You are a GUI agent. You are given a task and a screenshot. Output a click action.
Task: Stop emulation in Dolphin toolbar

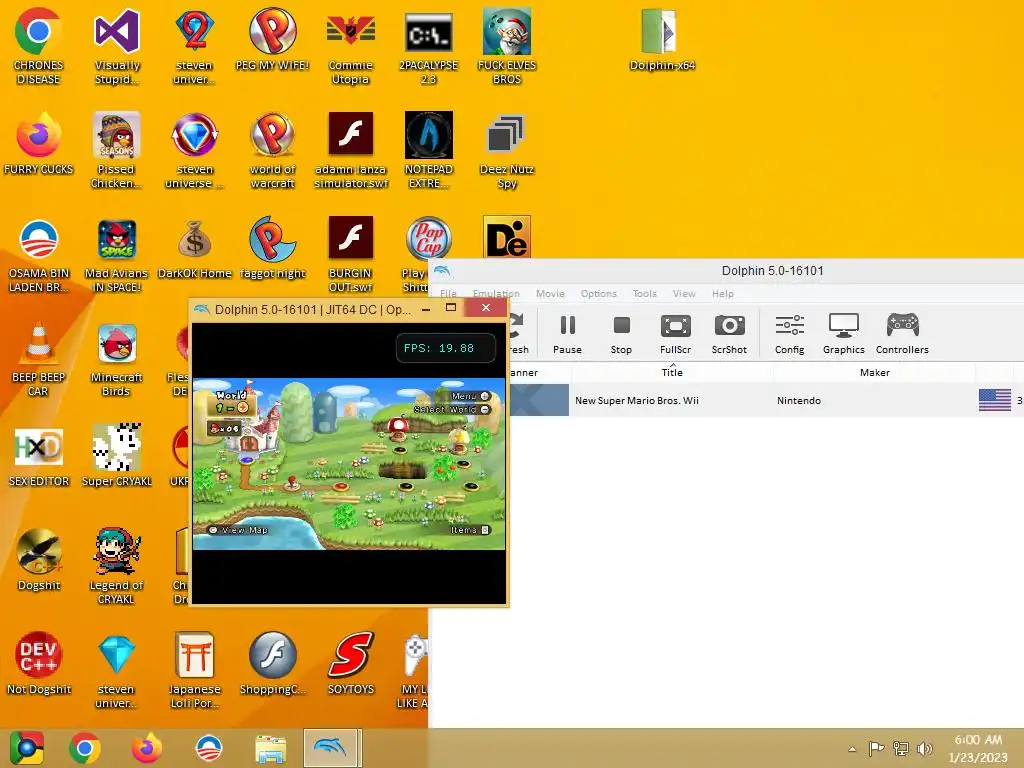(621, 334)
